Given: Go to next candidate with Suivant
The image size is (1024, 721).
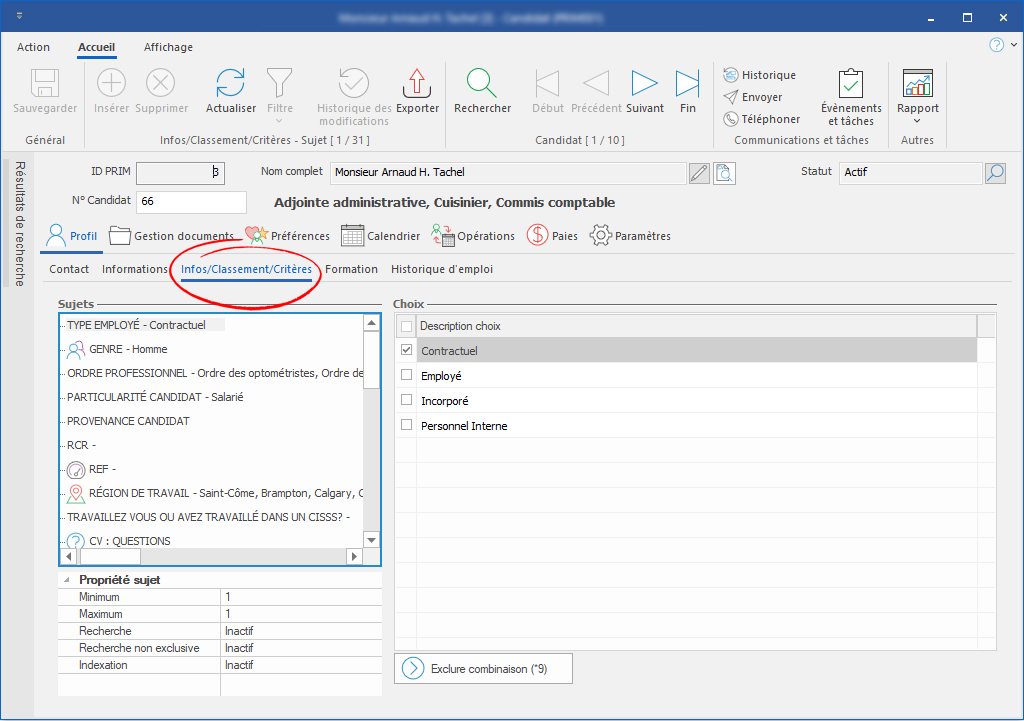Looking at the screenshot, I should click(x=645, y=84).
